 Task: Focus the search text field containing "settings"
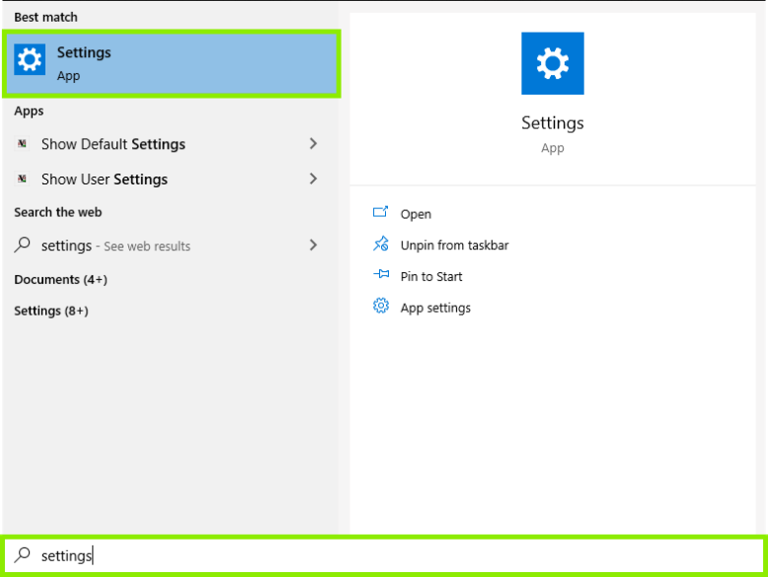pyautogui.click(x=400, y=555)
